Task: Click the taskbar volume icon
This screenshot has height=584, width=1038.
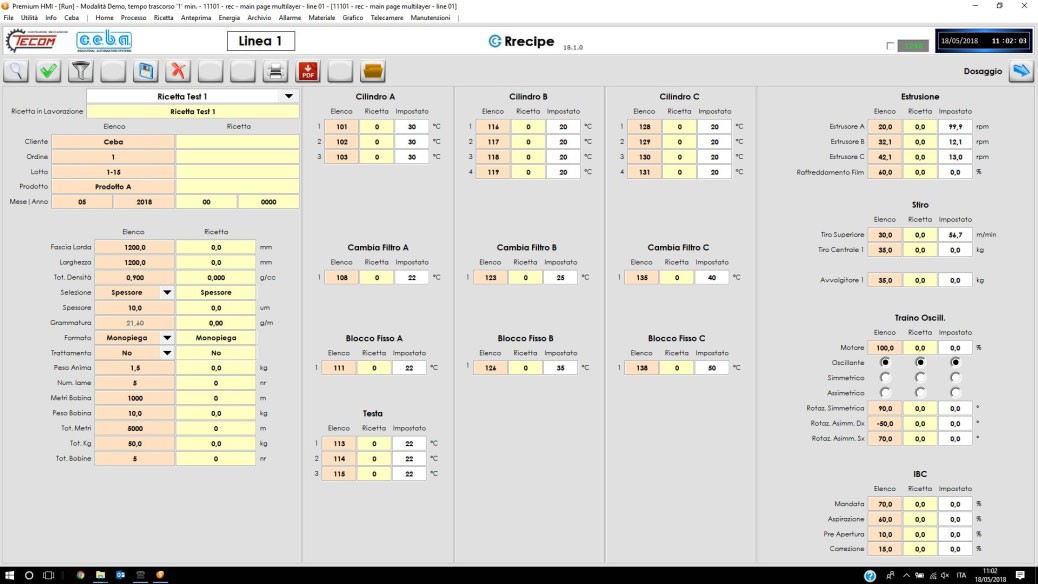Action: pos(945,575)
